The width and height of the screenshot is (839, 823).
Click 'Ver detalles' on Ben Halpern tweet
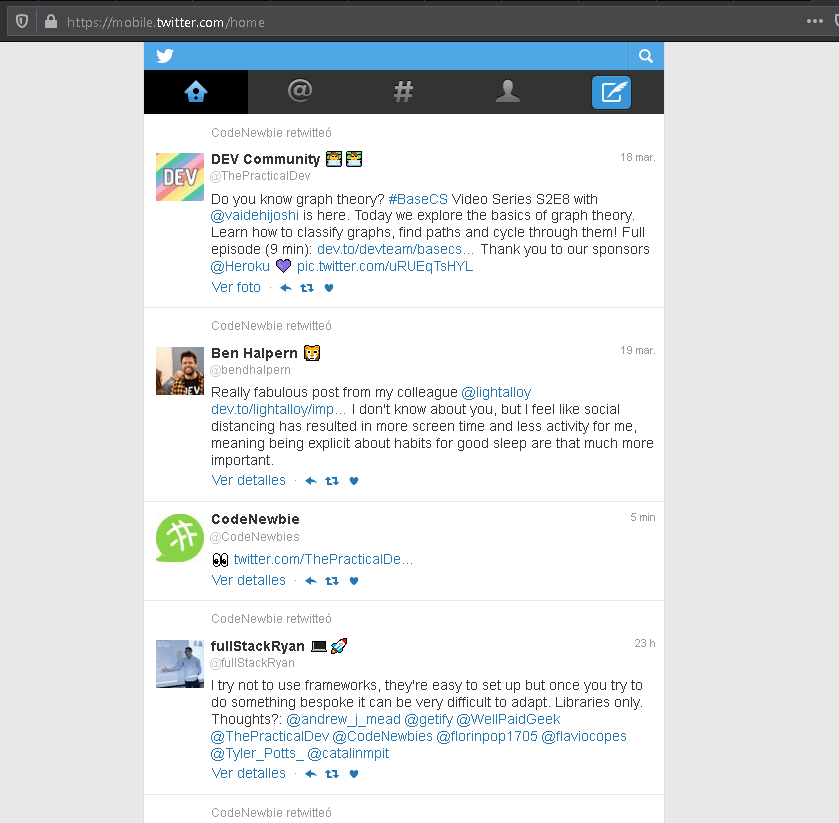[x=248, y=481]
